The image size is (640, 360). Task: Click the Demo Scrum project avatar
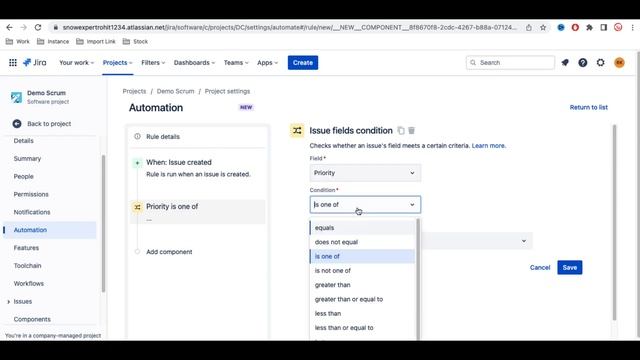16,97
